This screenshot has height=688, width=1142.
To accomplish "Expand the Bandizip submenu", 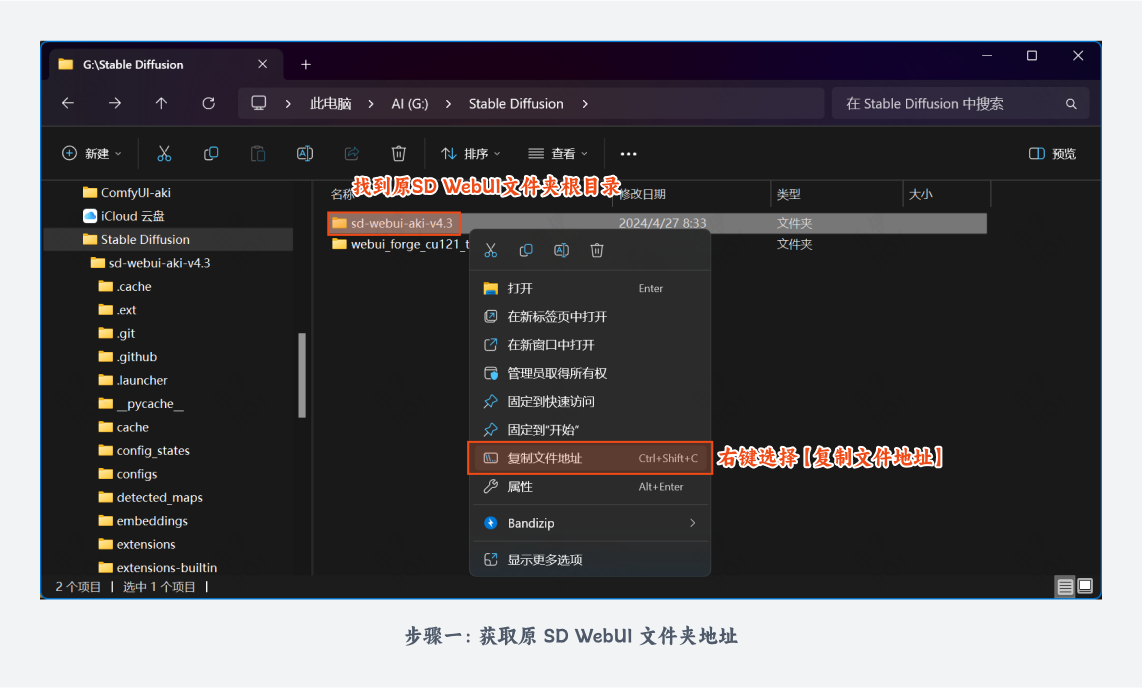I will 590,523.
